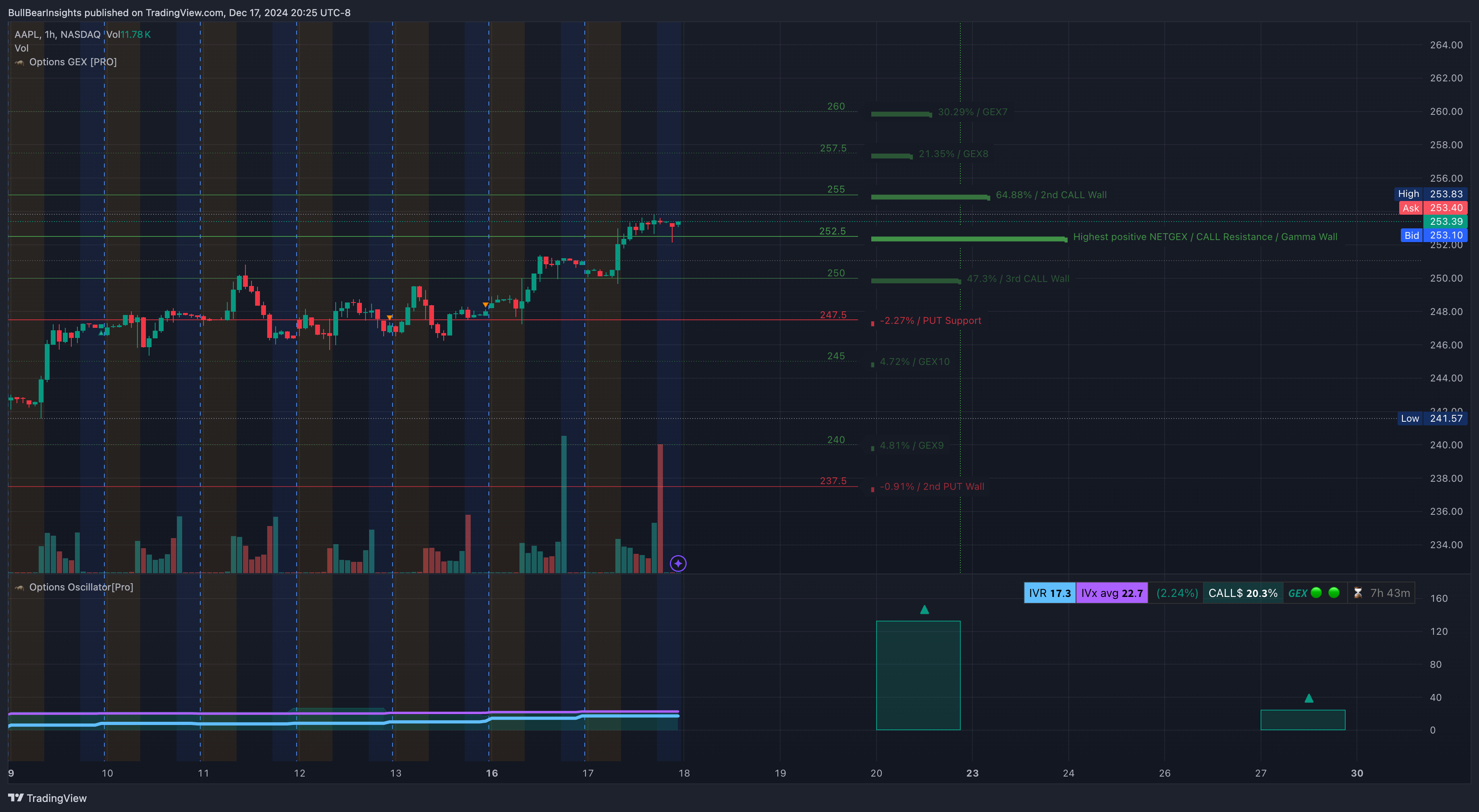The height and width of the screenshot is (812, 1479).
Task: Click the 64.88% / 2nd CALL Wall label
Action: 1051,195
